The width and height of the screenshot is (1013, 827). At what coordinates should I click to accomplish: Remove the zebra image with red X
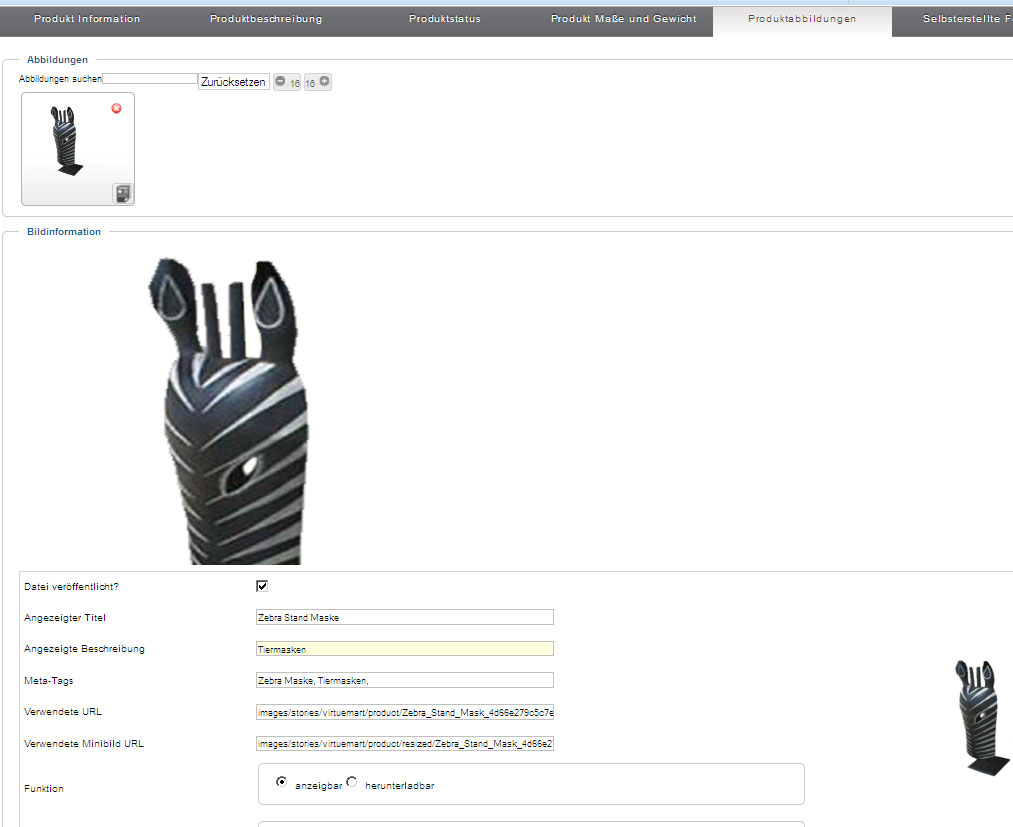pos(116,108)
